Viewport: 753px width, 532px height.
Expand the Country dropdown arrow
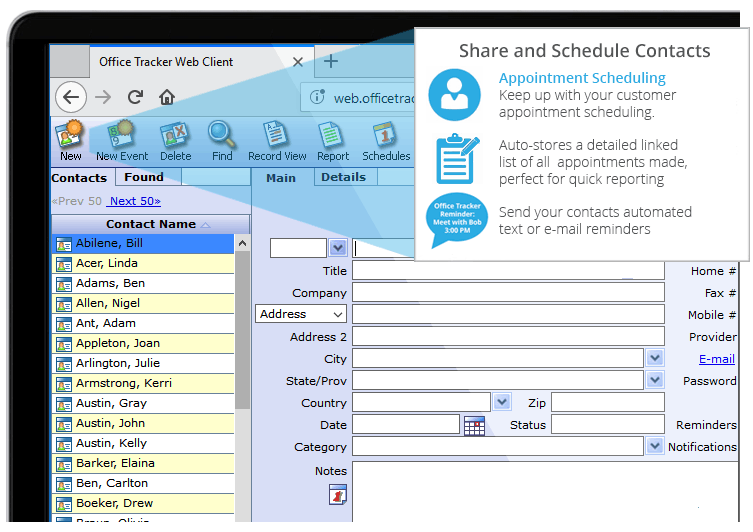(502, 401)
